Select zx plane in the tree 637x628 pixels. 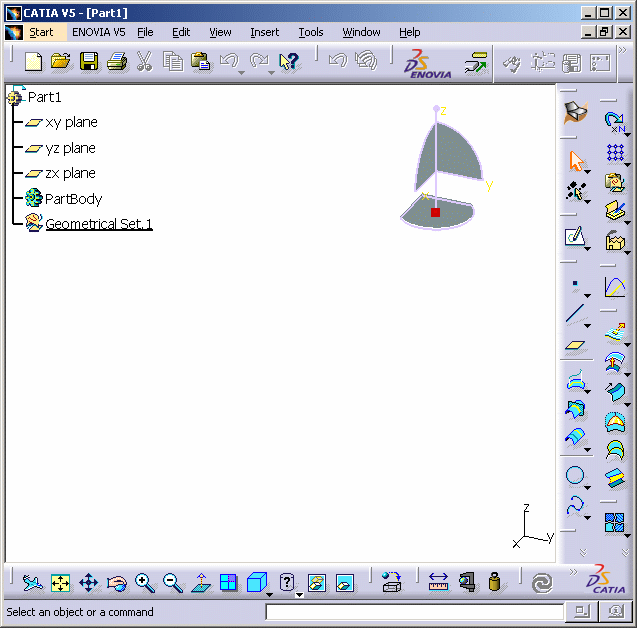click(70, 173)
